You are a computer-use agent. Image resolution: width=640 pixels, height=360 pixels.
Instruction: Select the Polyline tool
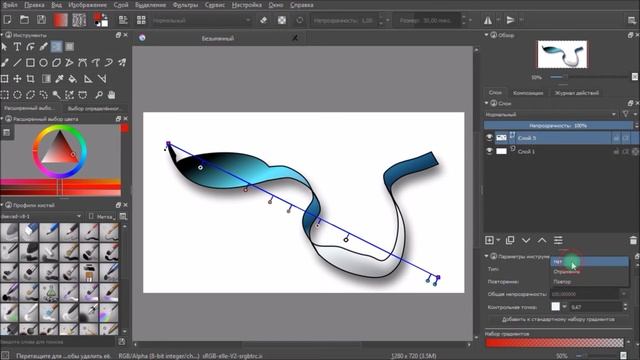coord(69,63)
